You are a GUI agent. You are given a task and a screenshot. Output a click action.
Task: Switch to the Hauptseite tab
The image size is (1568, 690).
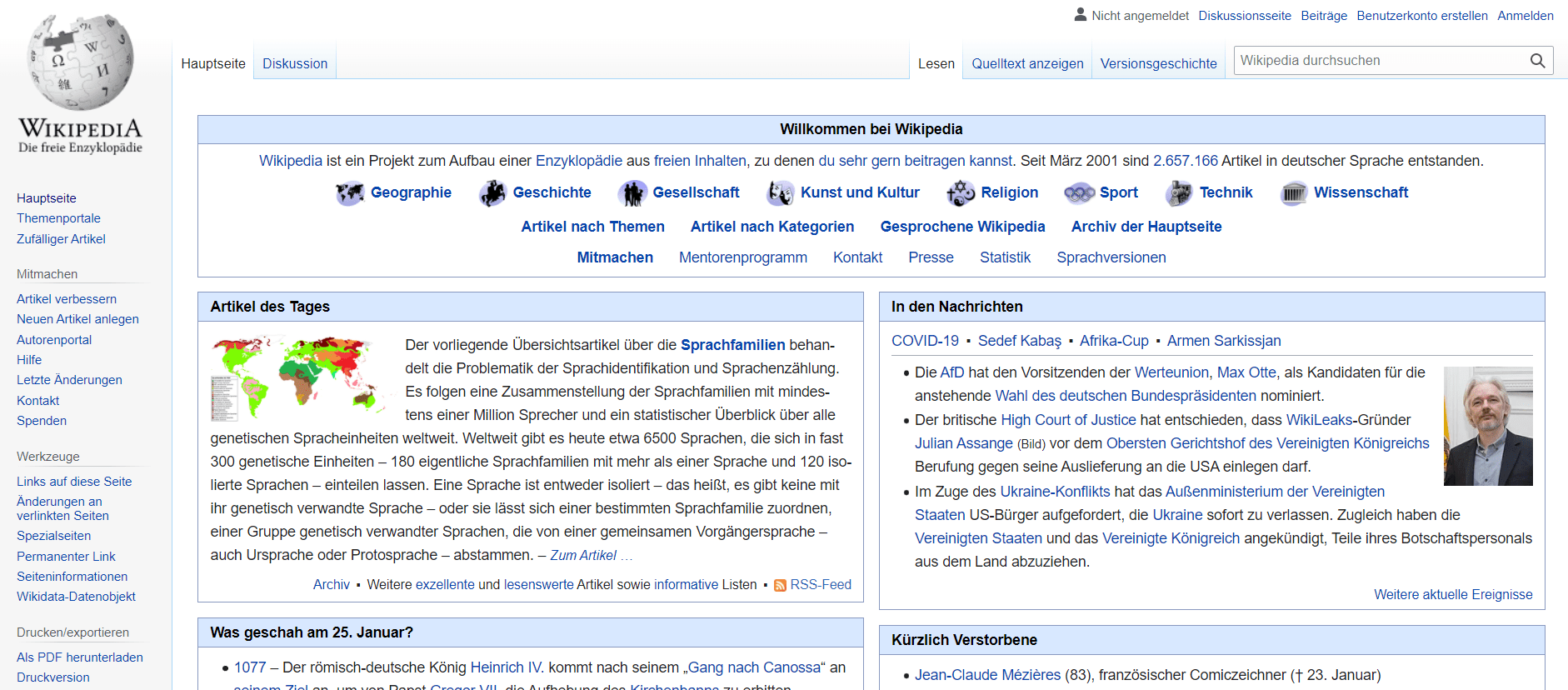coord(213,63)
